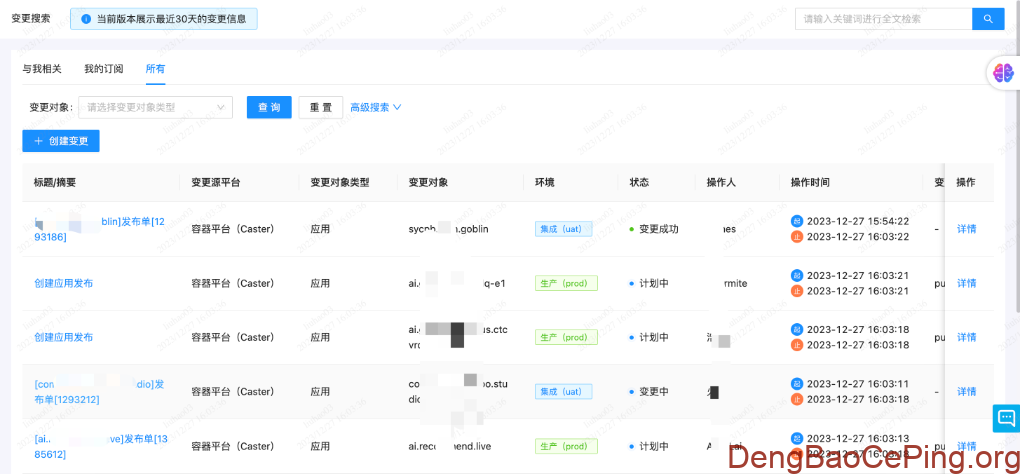The image size is (1020, 474).
Task: Click the plus icon in 创建变更 button
Action: pos(38,141)
